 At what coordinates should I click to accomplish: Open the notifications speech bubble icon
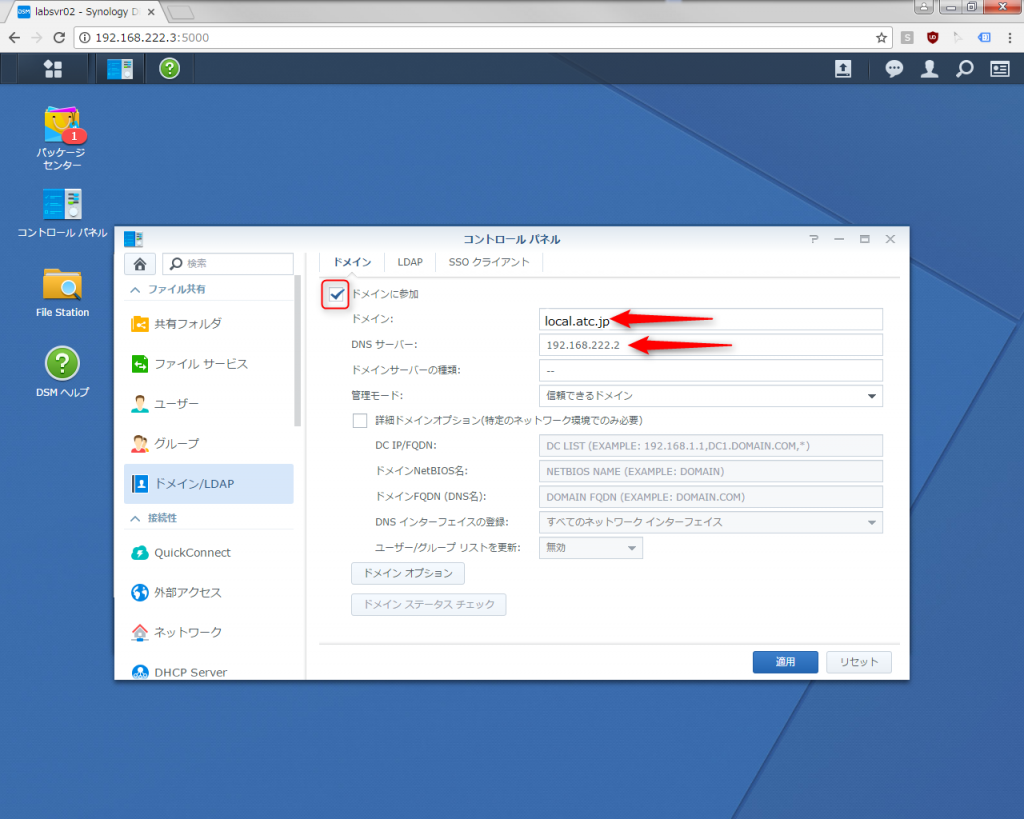click(894, 68)
